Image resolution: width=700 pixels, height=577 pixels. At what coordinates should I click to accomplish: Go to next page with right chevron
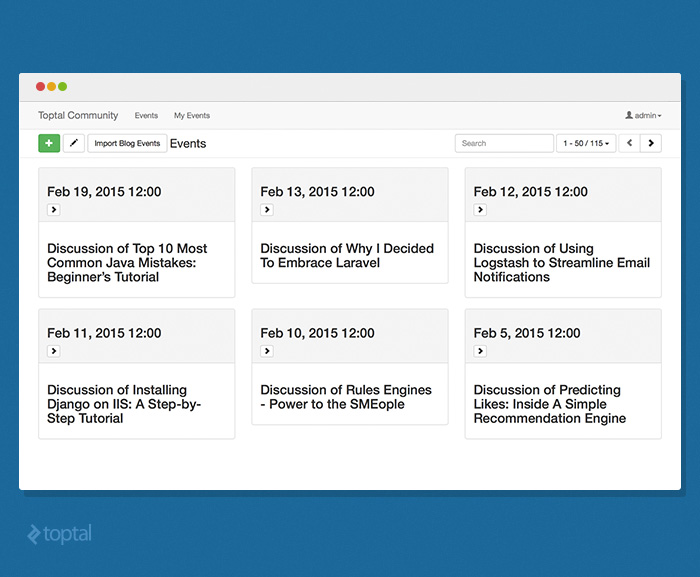click(x=651, y=143)
